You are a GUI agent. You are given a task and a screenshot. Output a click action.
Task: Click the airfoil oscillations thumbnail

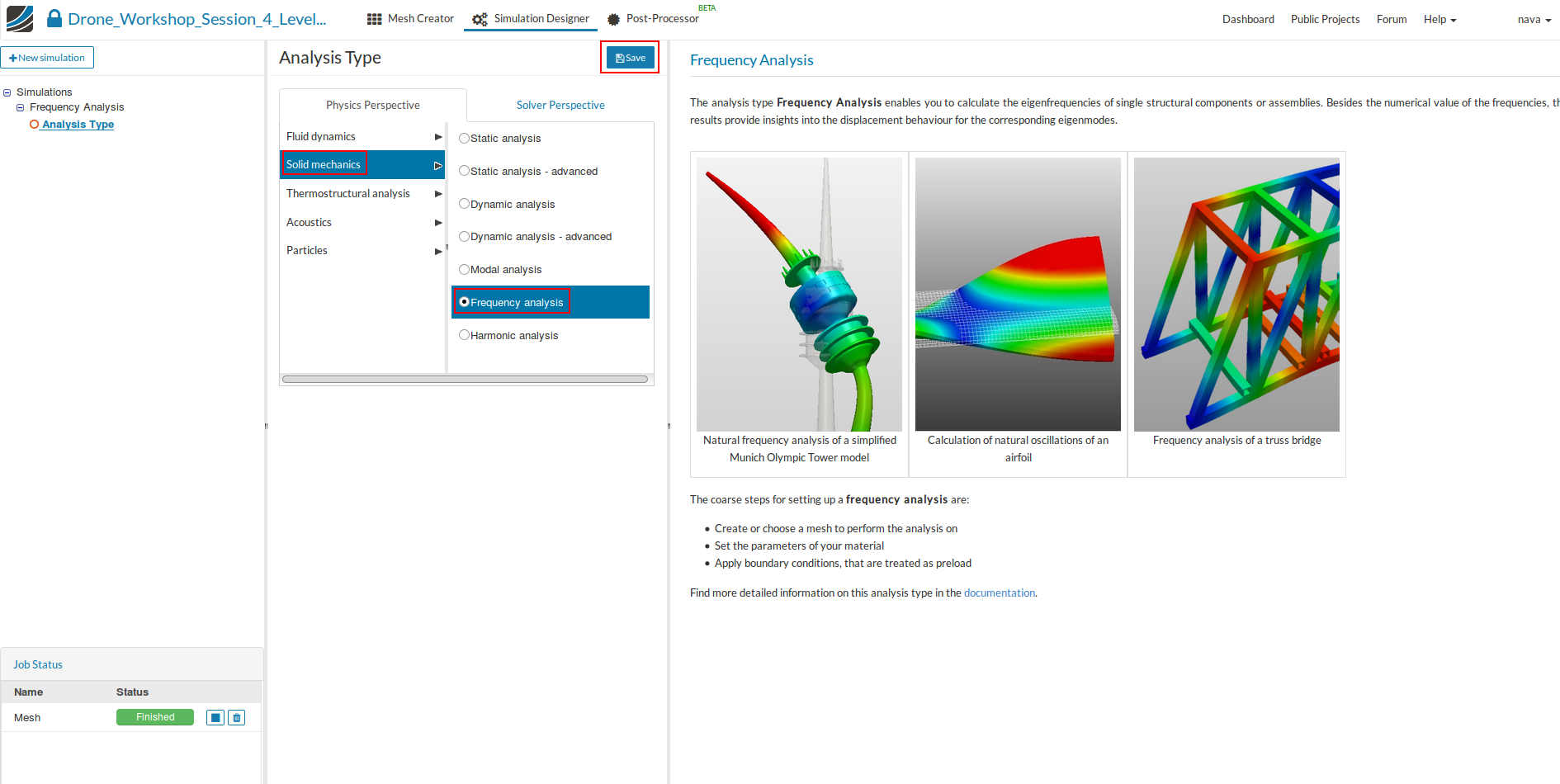pyautogui.click(x=1018, y=294)
